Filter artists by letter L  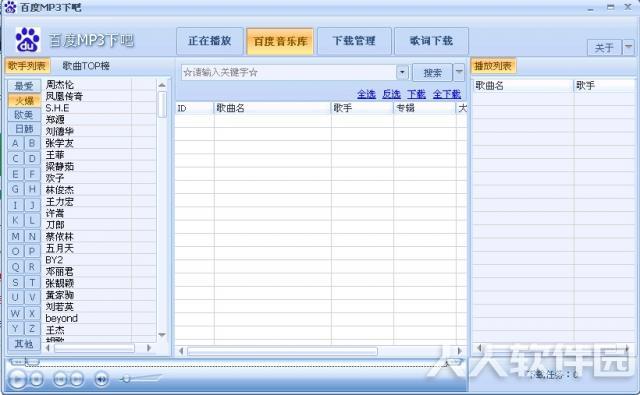coord(32,220)
